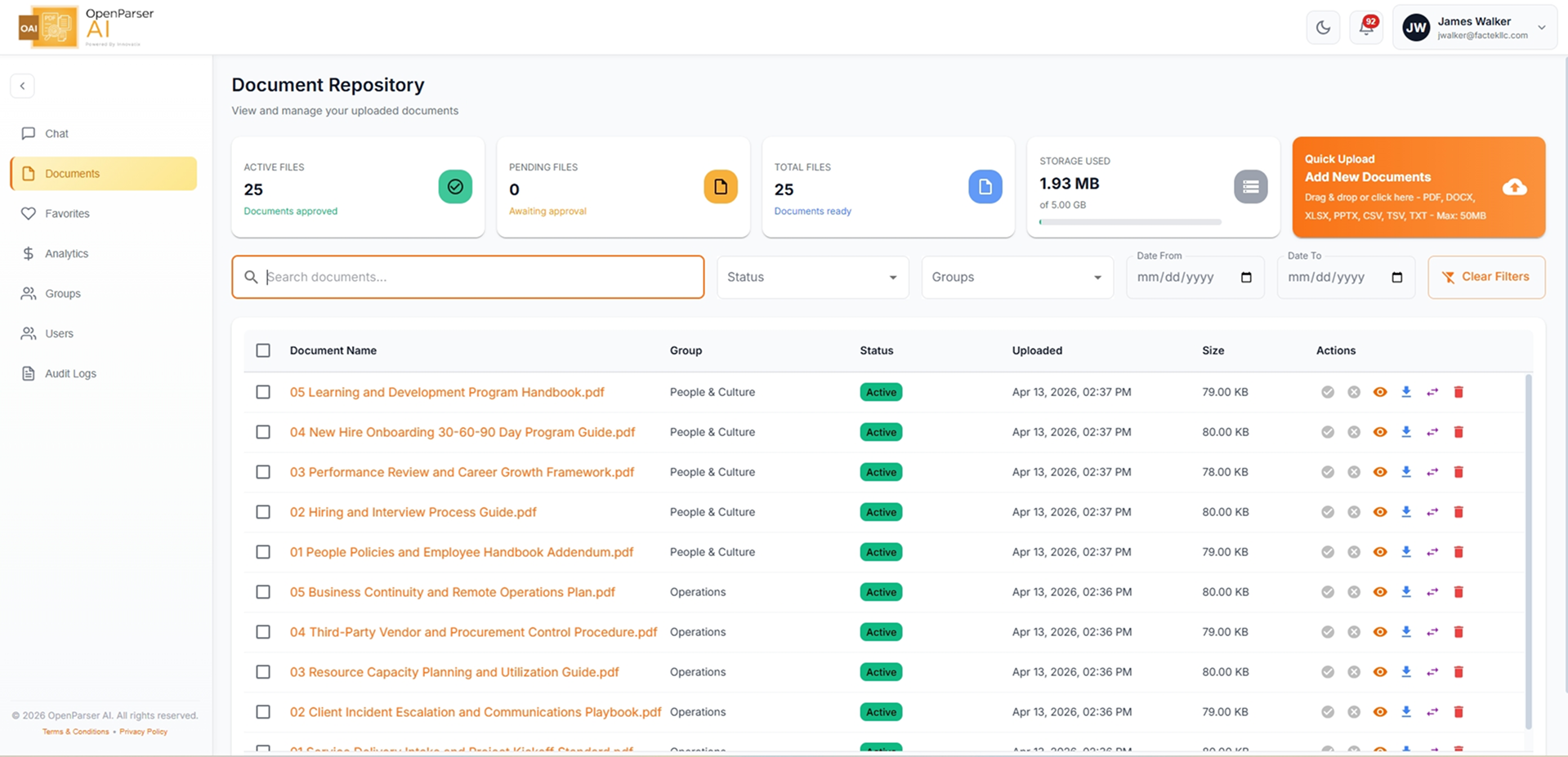This screenshot has height=757, width=1568.
Task: Focus the Search documents field
Action: (468, 277)
